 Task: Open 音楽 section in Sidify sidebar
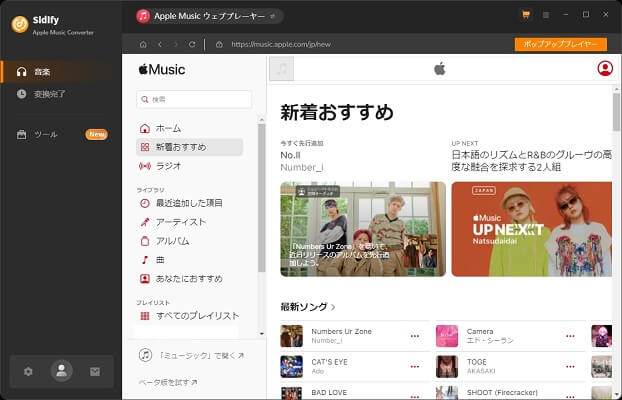point(61,72)
